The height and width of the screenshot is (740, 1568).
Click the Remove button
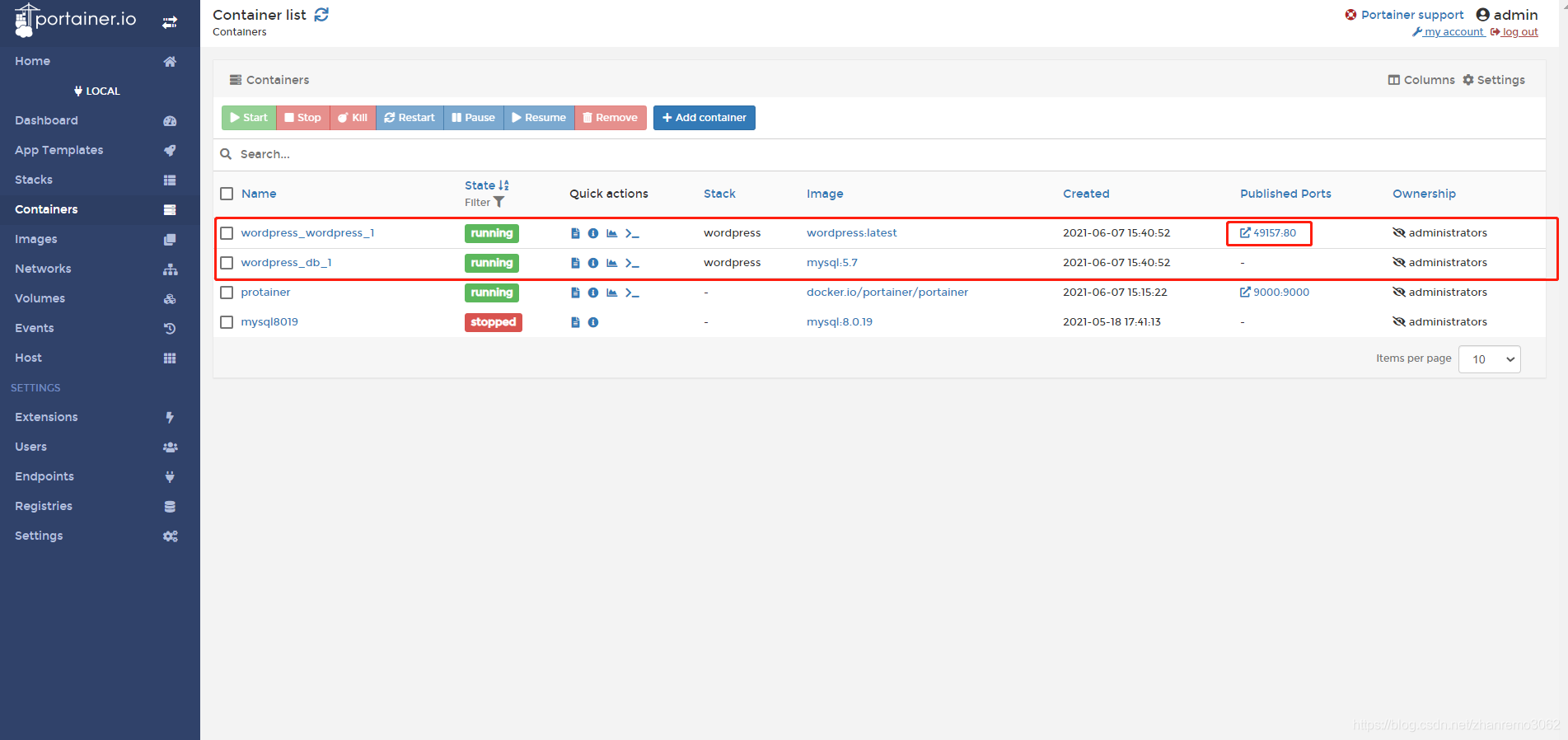click(x=611, y=118)
